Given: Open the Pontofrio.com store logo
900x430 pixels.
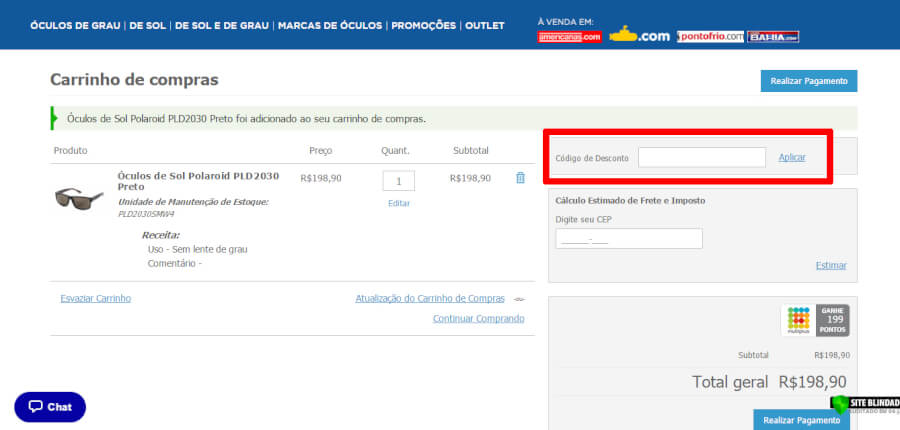Looking at the screenshot, I should pyautogui.click(x=710, y=37).
